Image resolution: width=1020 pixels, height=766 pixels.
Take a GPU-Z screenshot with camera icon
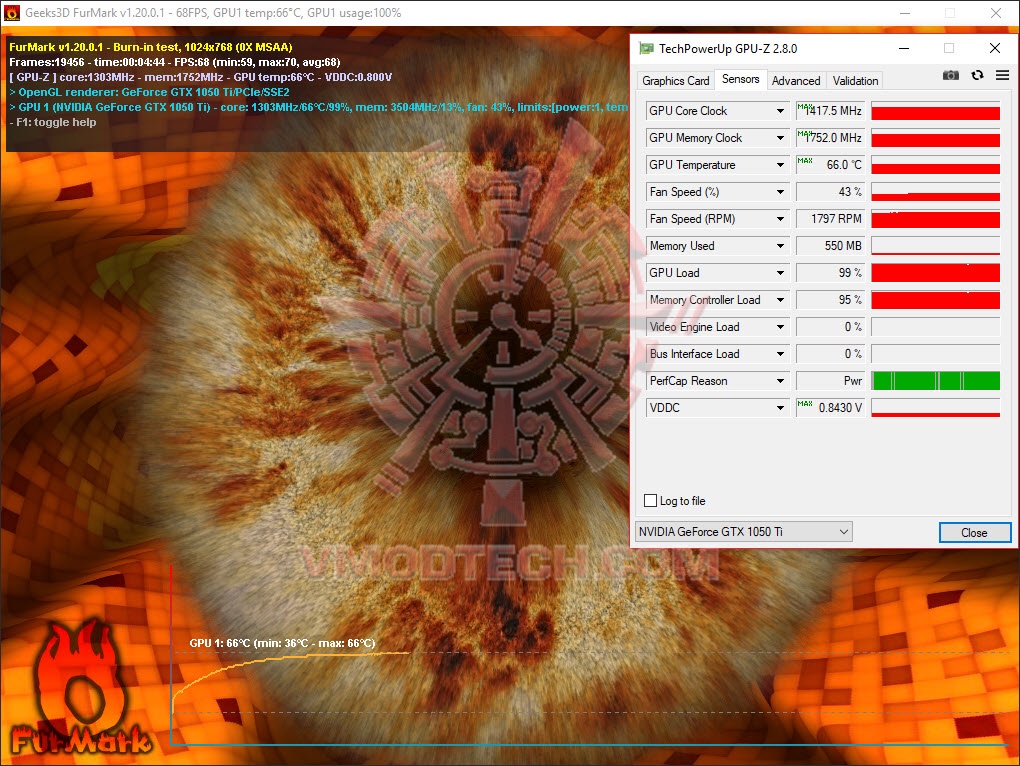click(950, 75)
